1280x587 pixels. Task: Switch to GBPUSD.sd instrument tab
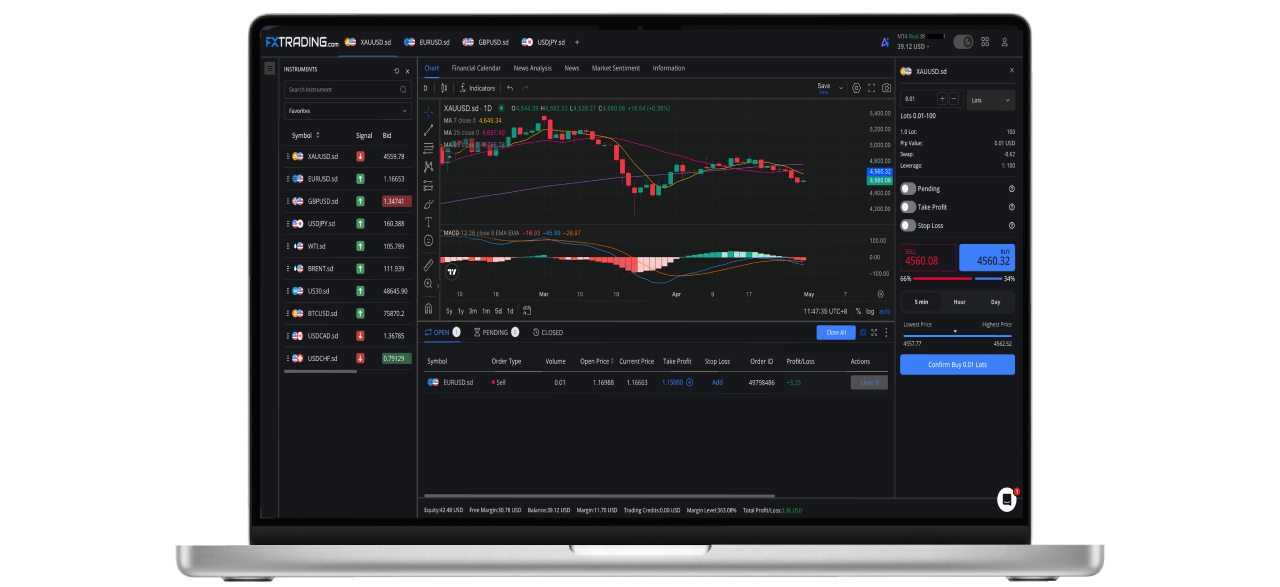point(487,42)
